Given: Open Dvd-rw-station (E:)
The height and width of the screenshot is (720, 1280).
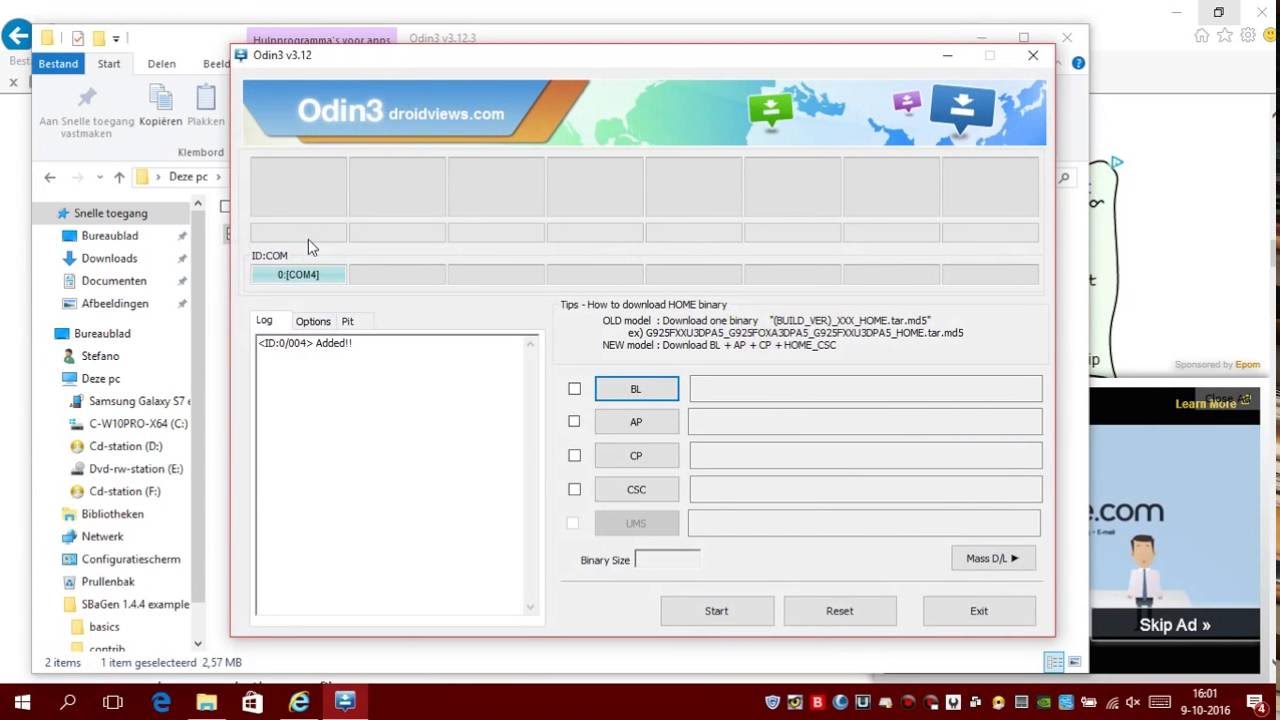Looking at the screenshot, I should point(136,469).
